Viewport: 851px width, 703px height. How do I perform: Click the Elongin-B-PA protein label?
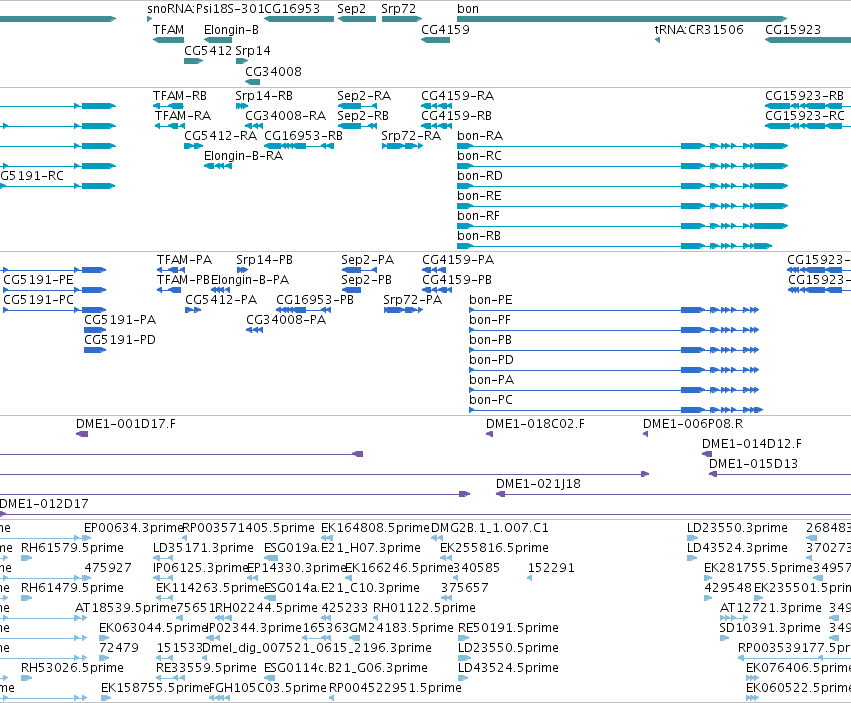pos(250,280)
